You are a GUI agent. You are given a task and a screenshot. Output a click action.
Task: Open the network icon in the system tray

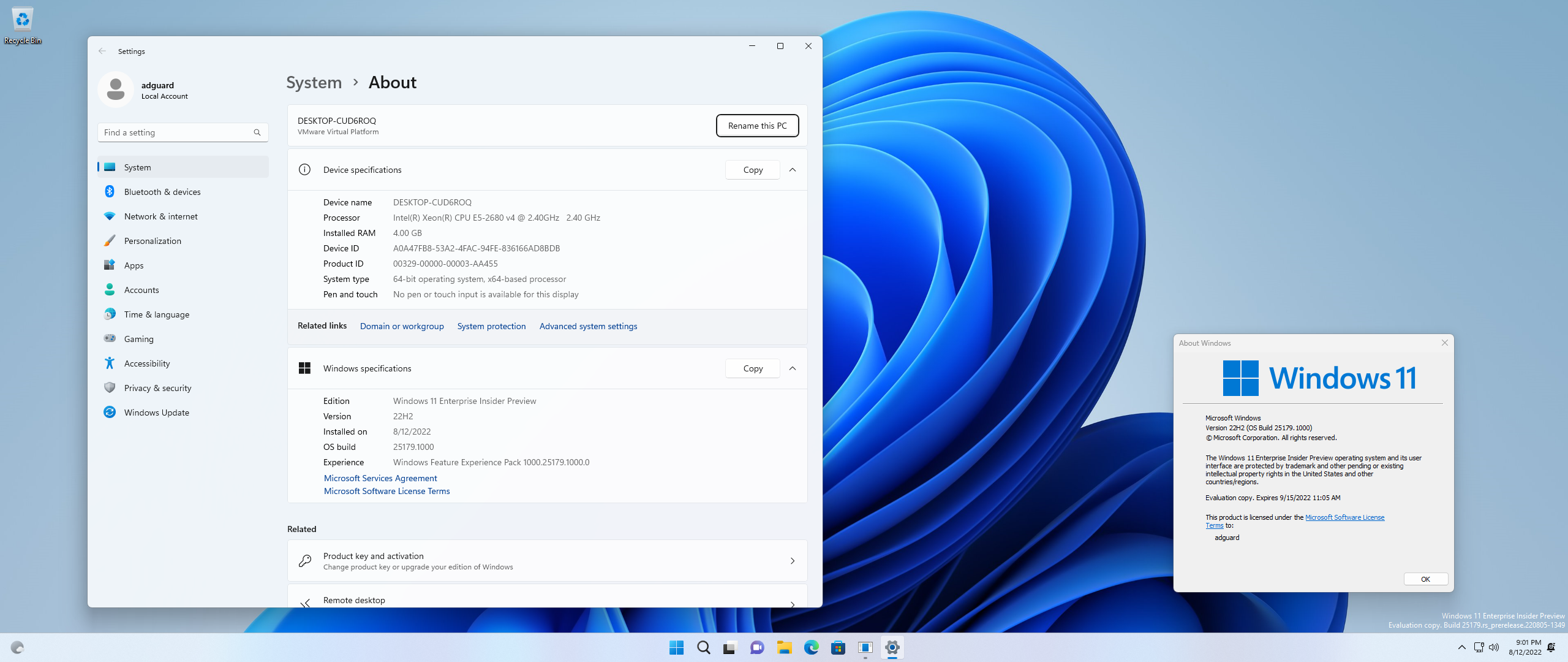pos(1479,647)
